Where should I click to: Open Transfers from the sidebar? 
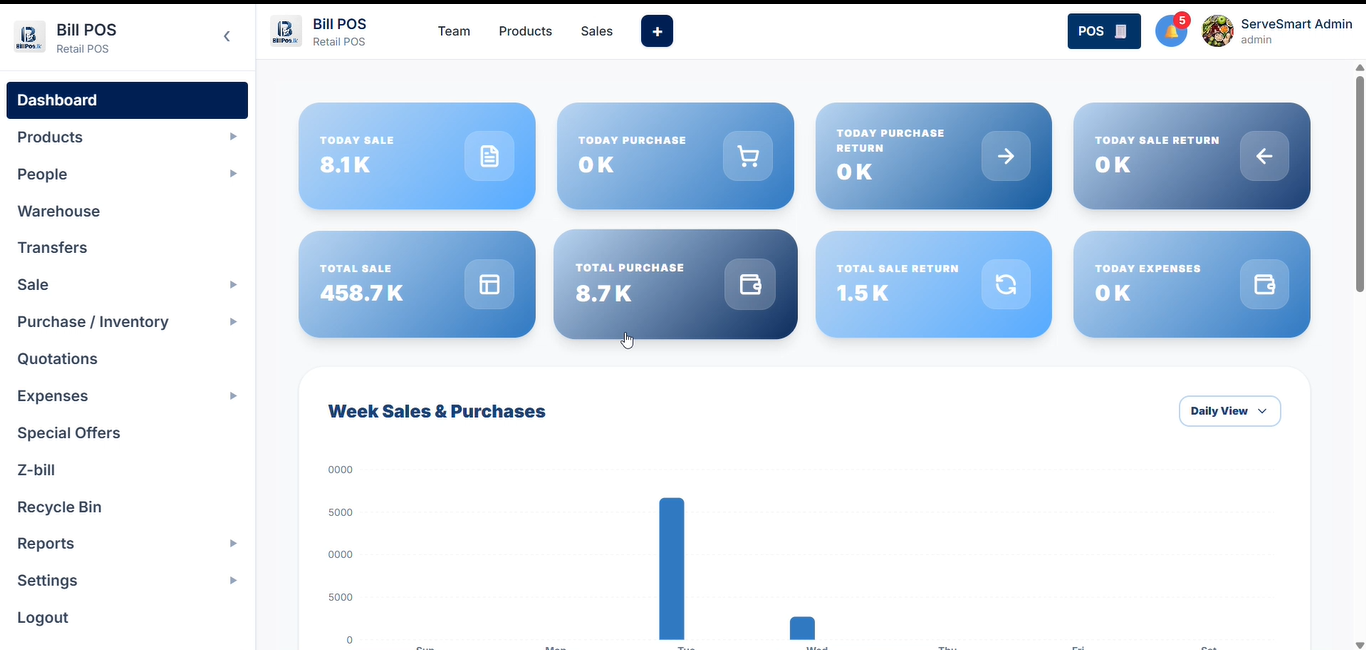[127, 248]
